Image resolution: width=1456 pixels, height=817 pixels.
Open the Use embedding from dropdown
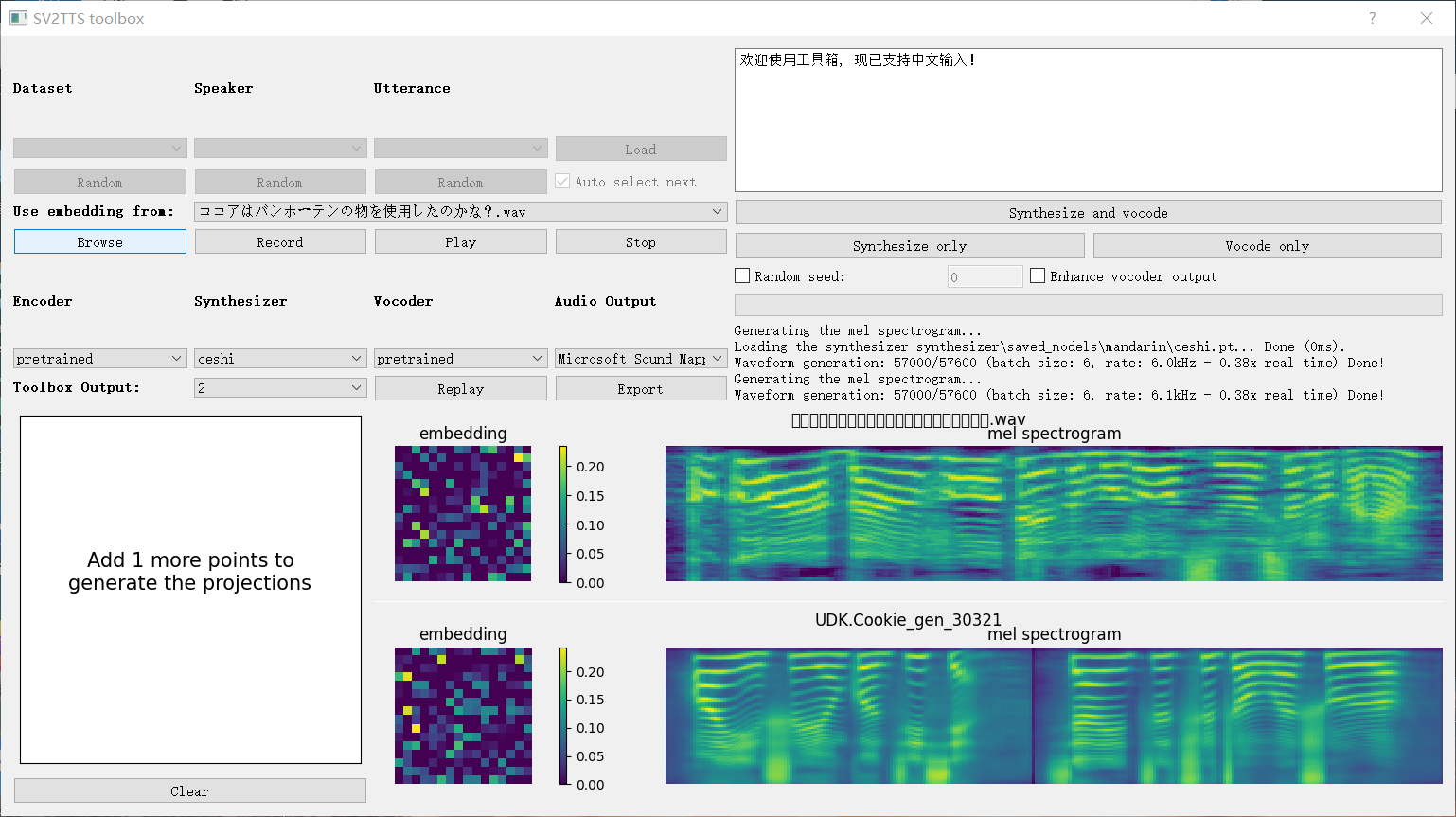click(460, 212)
